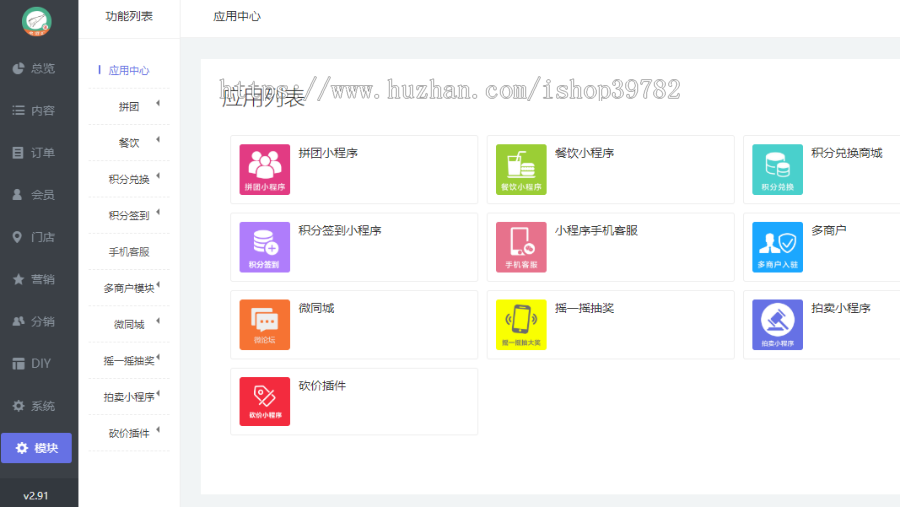Image resolution: width=900 pixels, height=507 pixels.
Task: Select 餐饮 label in function list
Action: click(129, 143)
